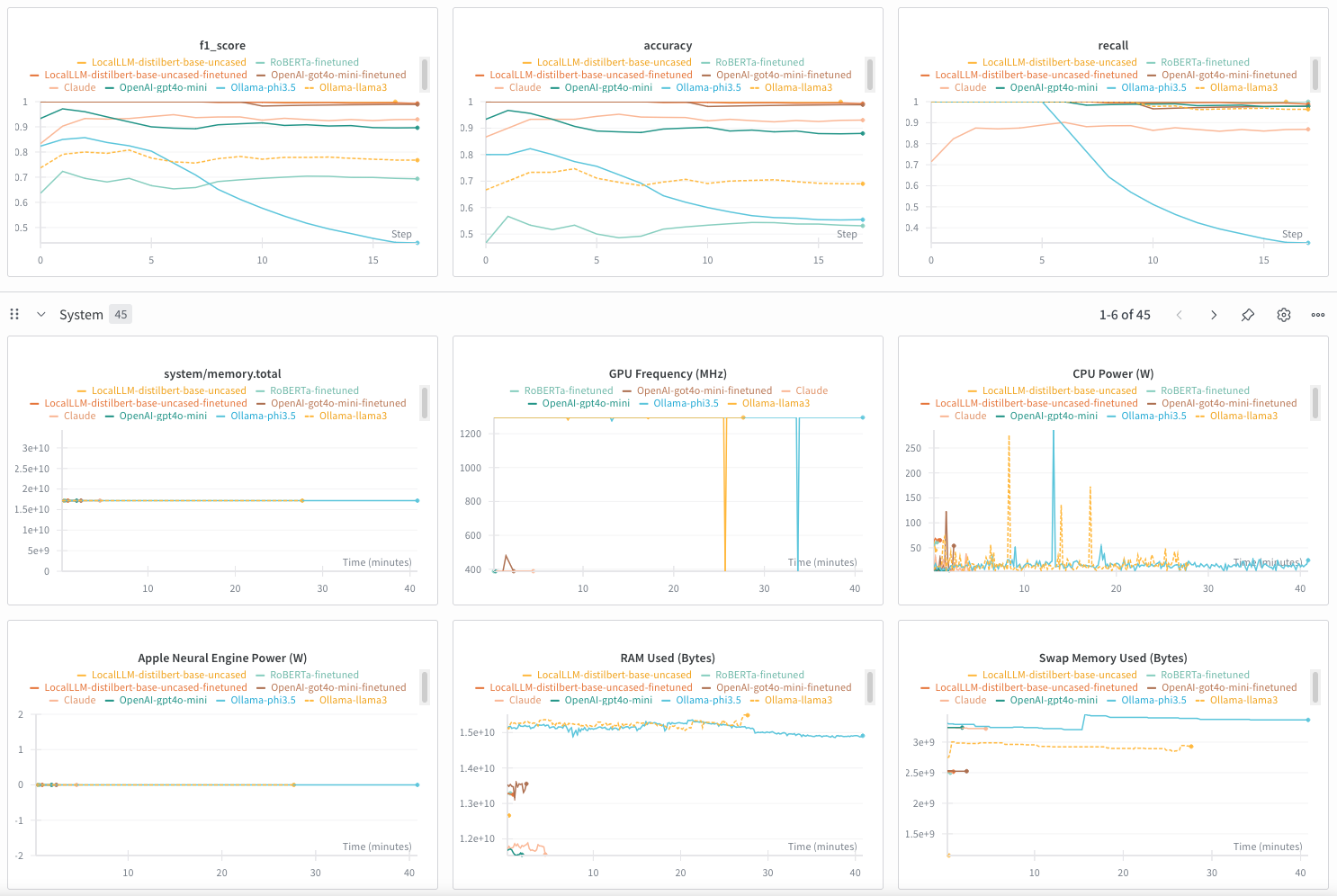
Task: Open the f1_score chart panel
Action: pos(221,45)
